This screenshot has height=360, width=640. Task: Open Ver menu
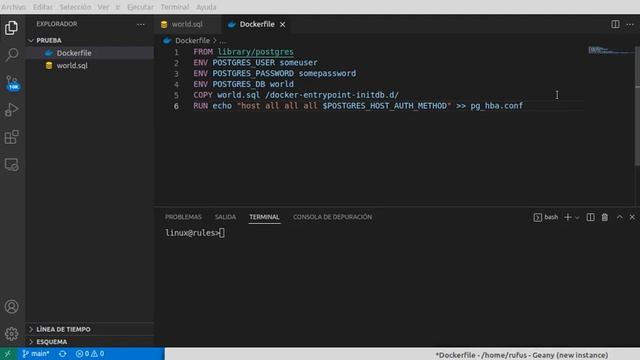point(103,7)
